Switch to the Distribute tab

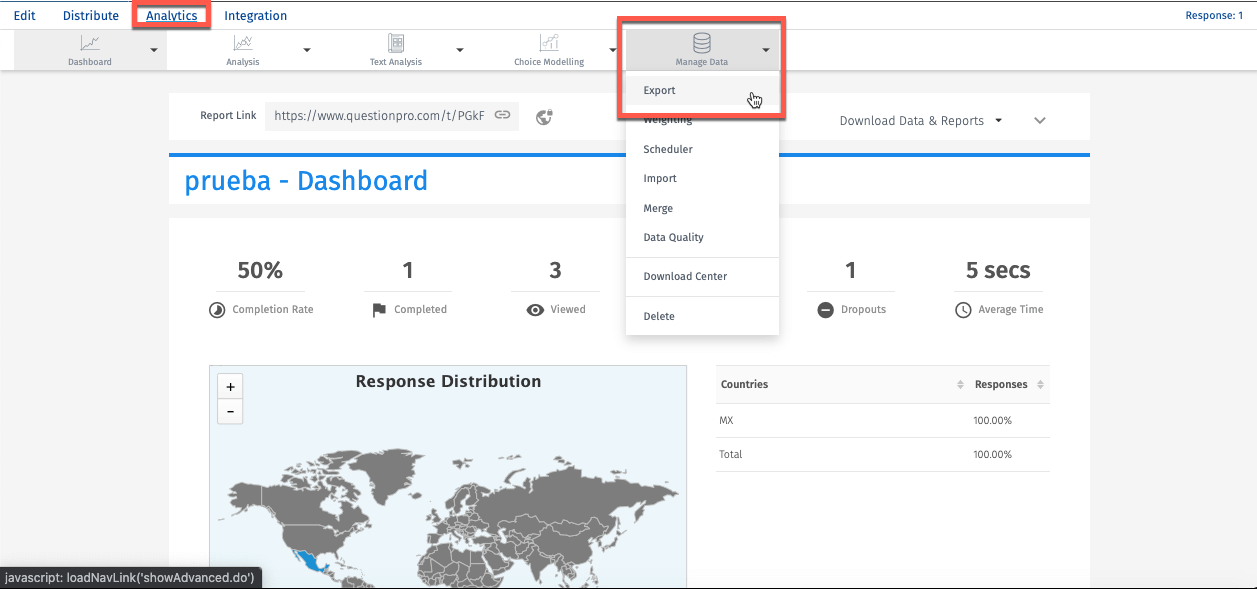point(91,15)
